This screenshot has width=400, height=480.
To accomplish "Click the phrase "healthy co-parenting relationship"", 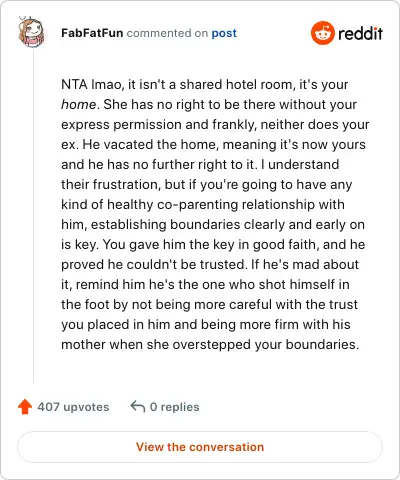I will click(211, 205).
